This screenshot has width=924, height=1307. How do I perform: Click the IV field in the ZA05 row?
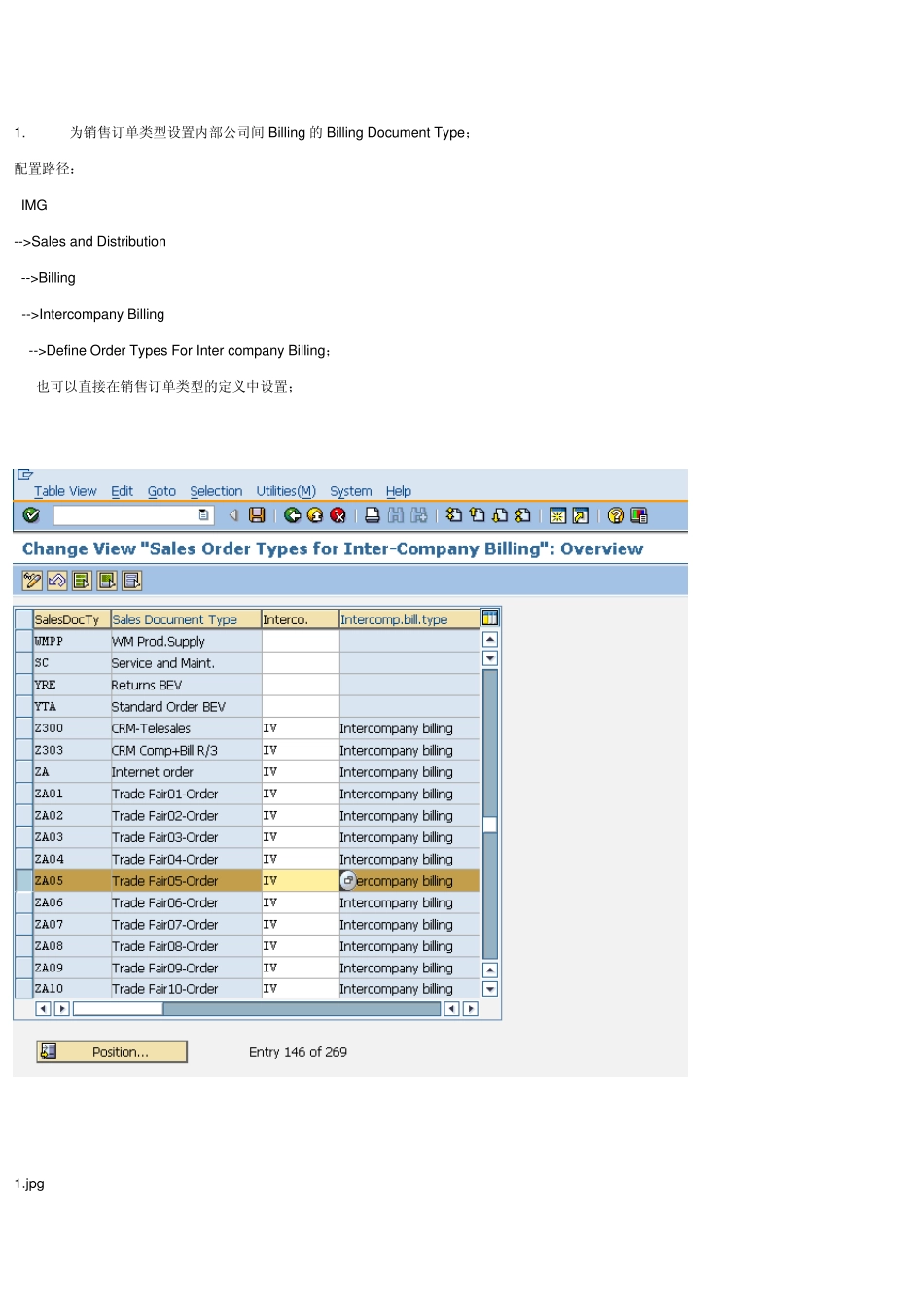300,881
